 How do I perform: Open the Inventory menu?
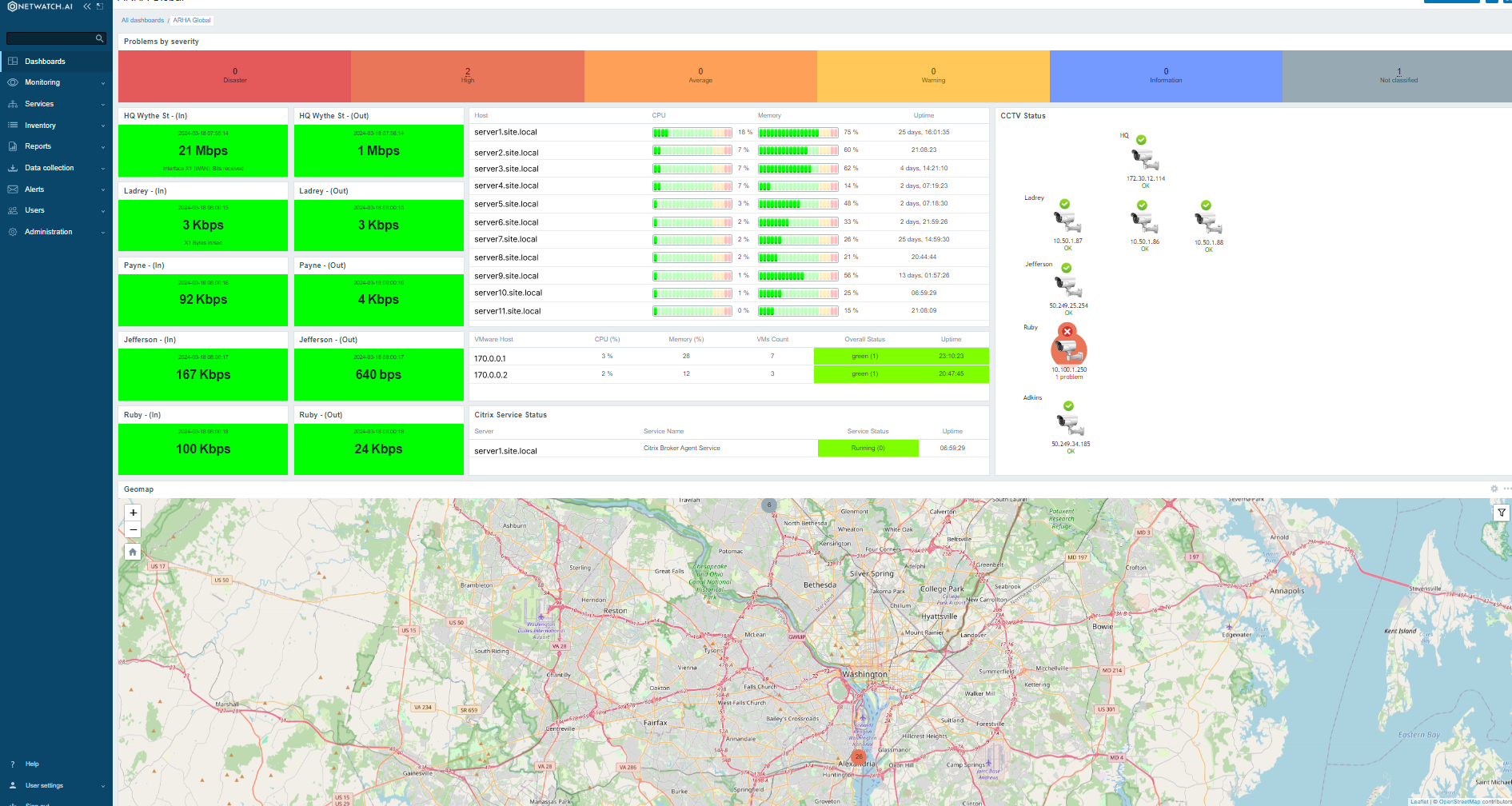[x=56, y=126]
